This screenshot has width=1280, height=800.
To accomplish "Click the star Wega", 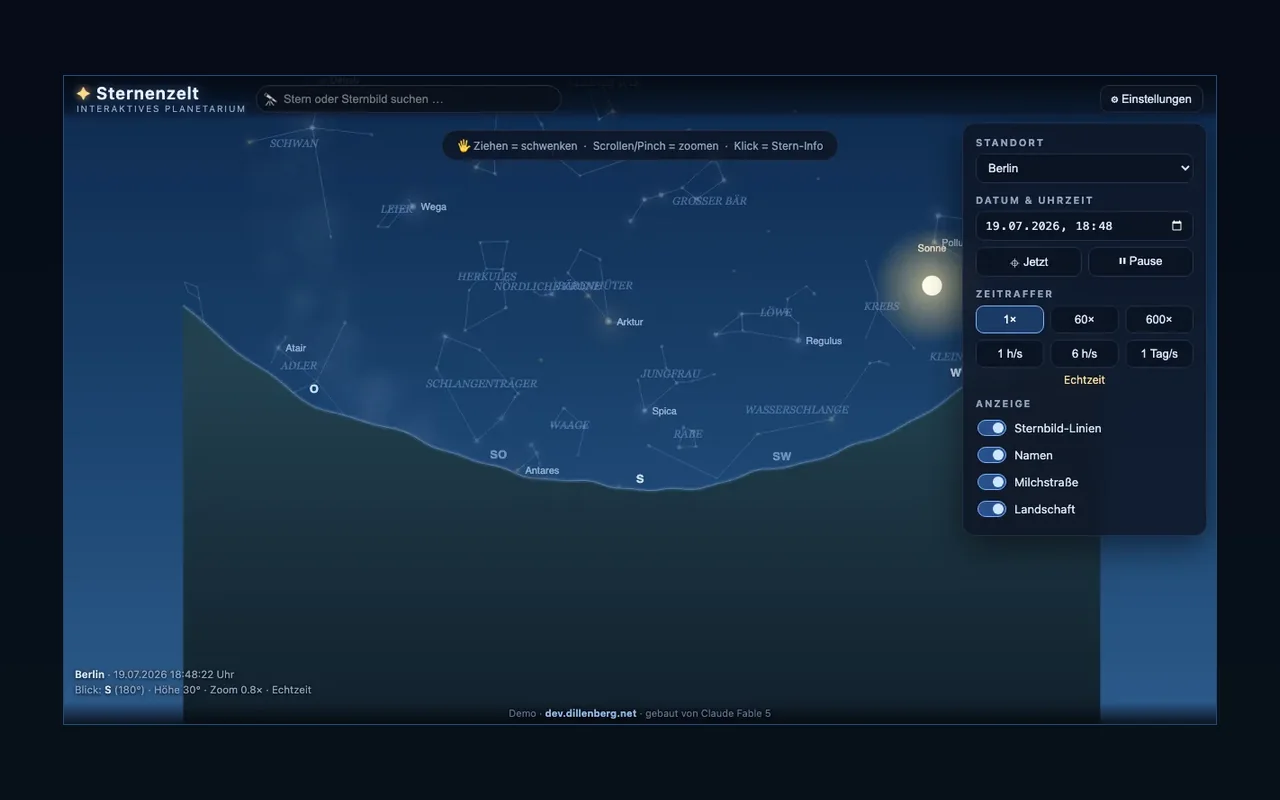I will coord(412,207).
